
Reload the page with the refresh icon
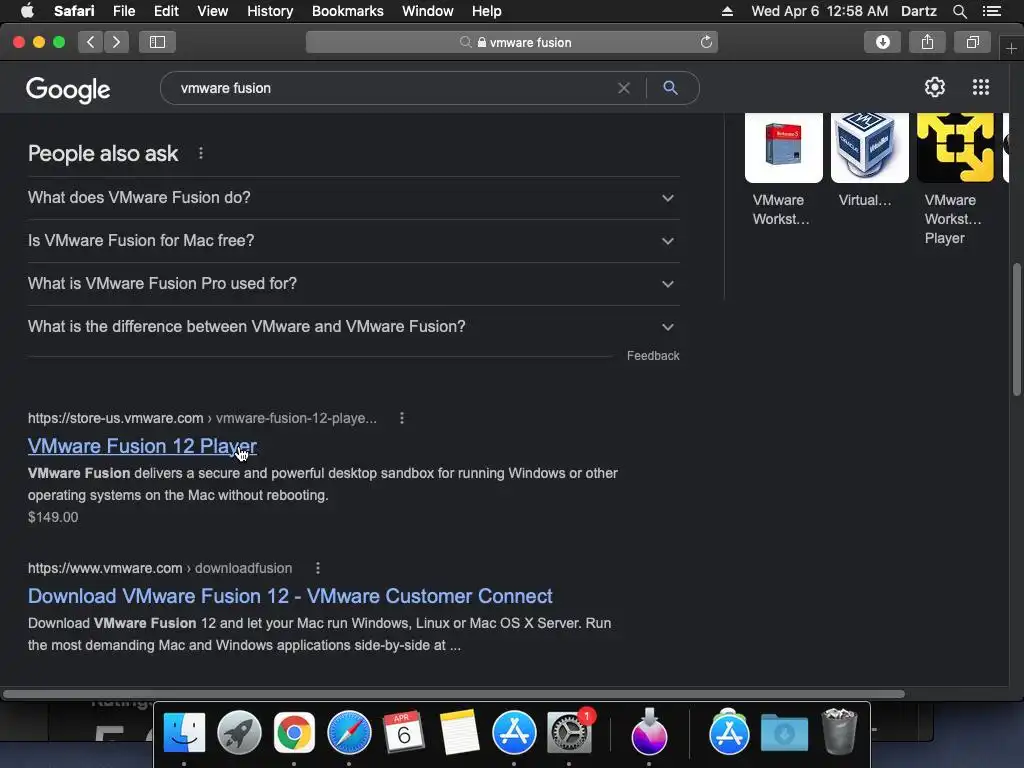click(706, 42)
